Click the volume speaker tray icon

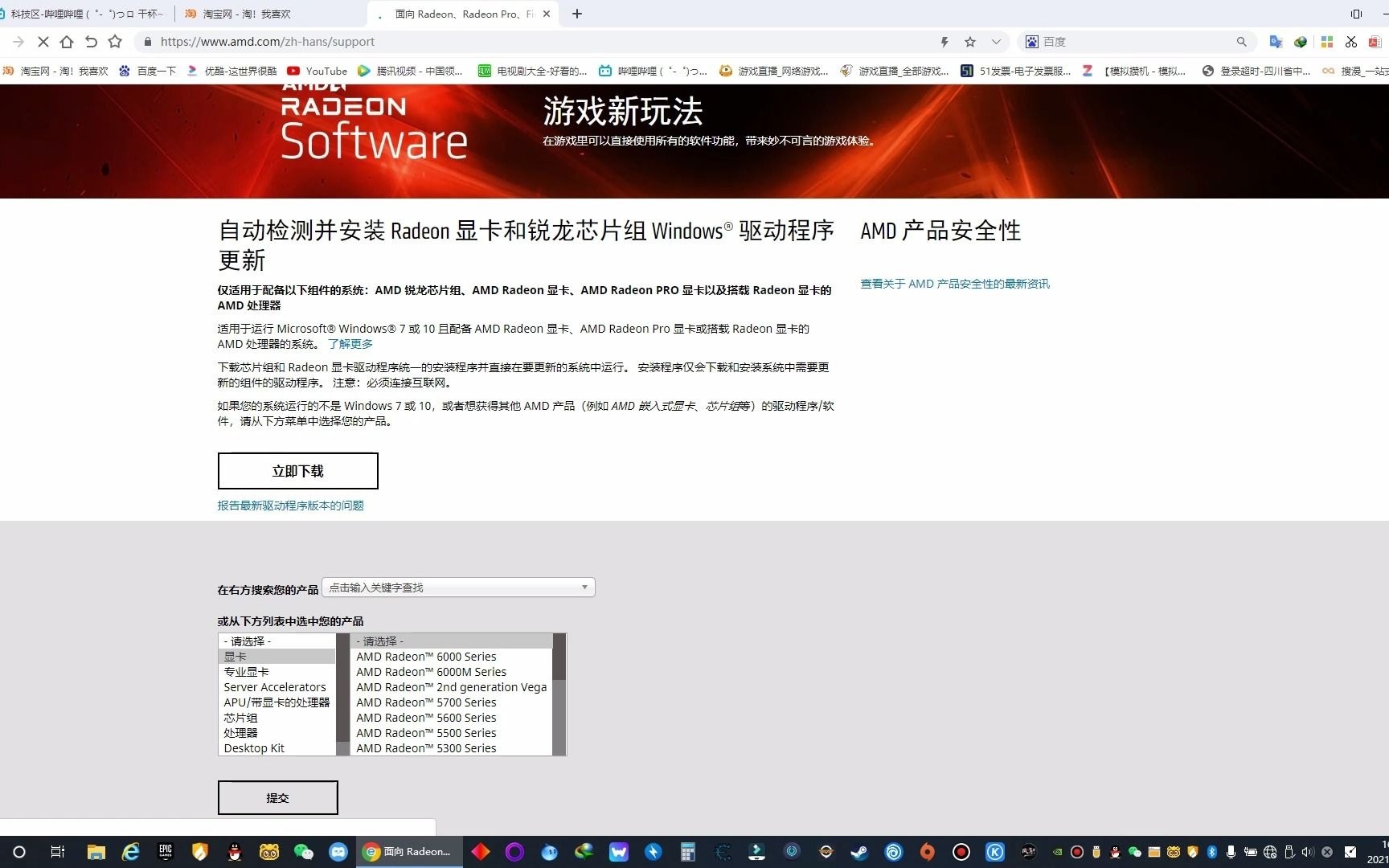(x=1308, y=852)
